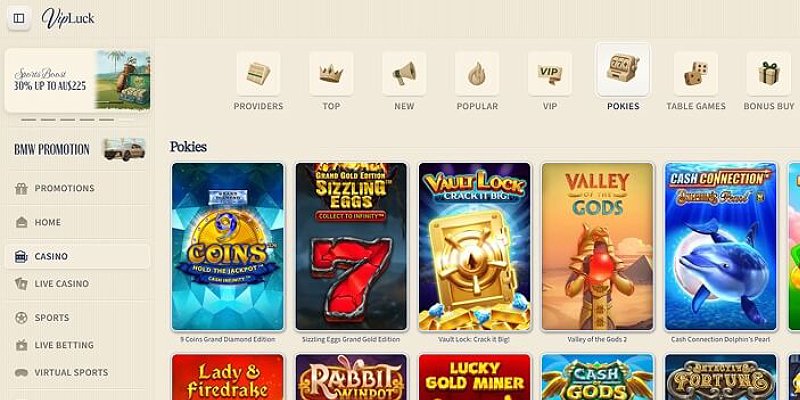The width and height of the screenshot is (800, 400).
Task: Open the VIP category icon
Action: pyautogui.click(x=549, y=73)
